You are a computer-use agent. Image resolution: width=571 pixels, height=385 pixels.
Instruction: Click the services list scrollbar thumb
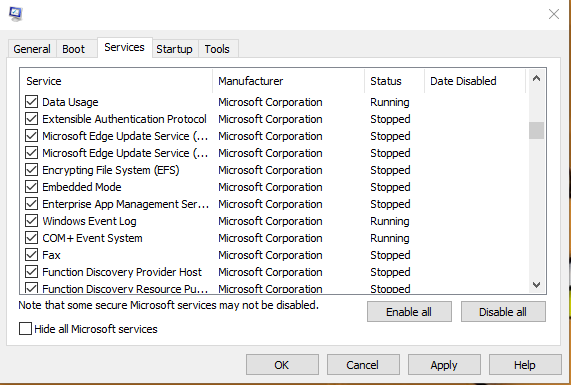tap(536, 130)
